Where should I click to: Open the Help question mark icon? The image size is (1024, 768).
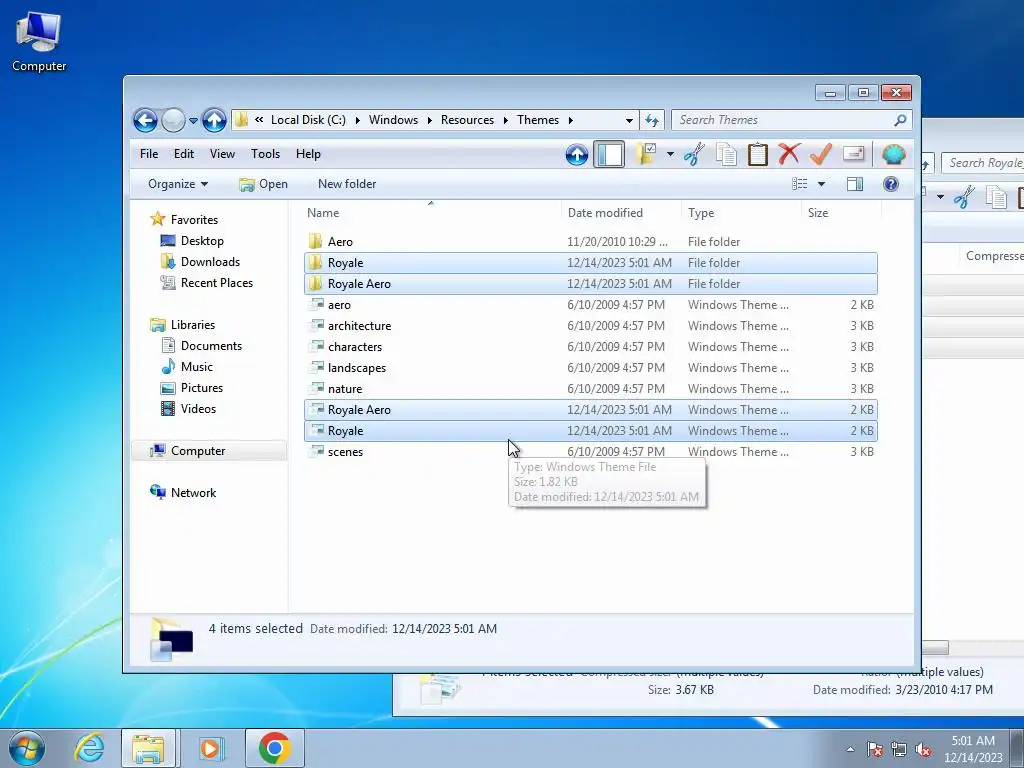[x=891, y=184]
